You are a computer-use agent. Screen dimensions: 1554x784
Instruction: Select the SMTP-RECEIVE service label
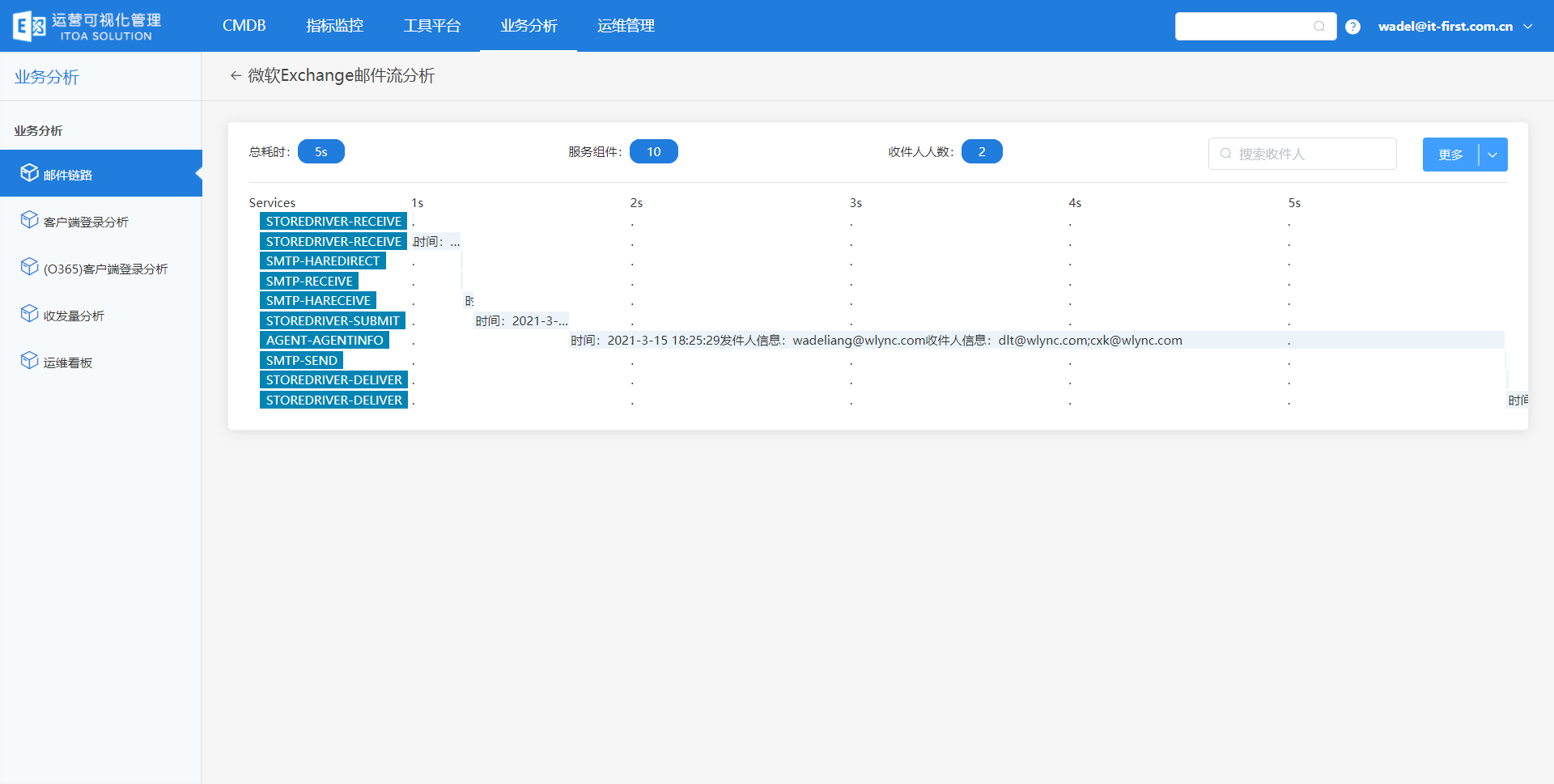click(309, 281)
